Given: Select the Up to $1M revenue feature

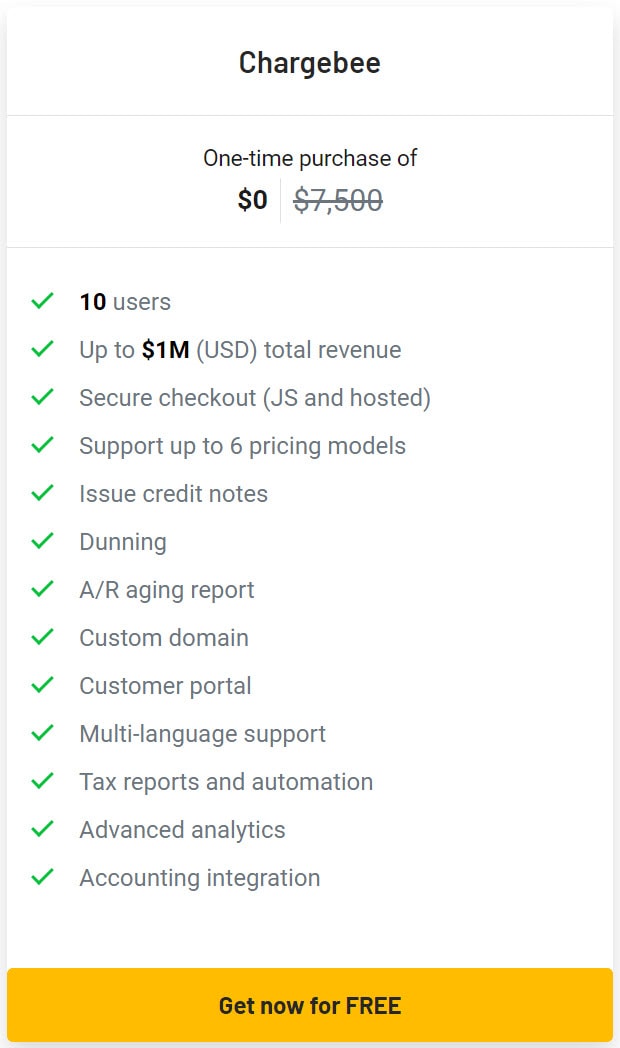Looking at the screenshot, I should pyautogui.click(x=240, y=349).
